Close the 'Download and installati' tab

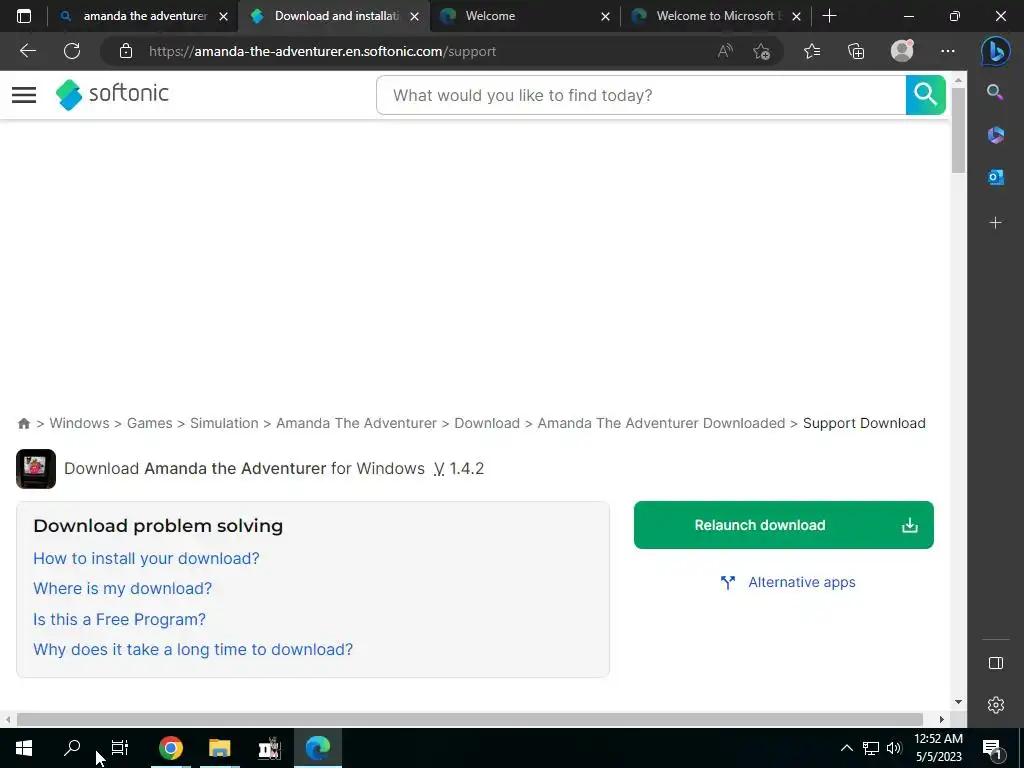click(x=414, y=16)
